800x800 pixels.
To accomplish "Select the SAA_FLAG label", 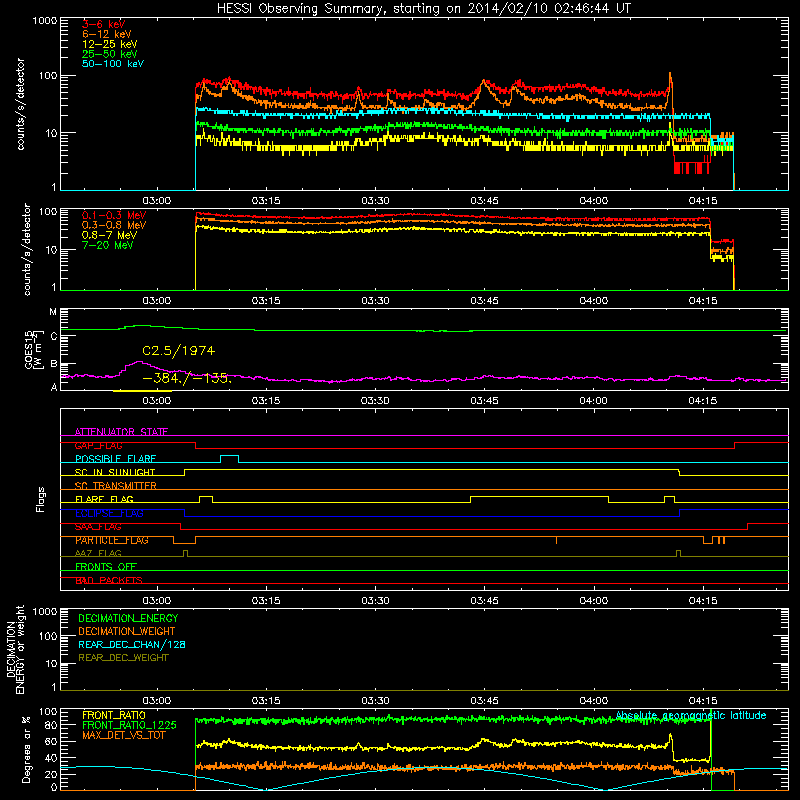I will click(x=98, y=527).
